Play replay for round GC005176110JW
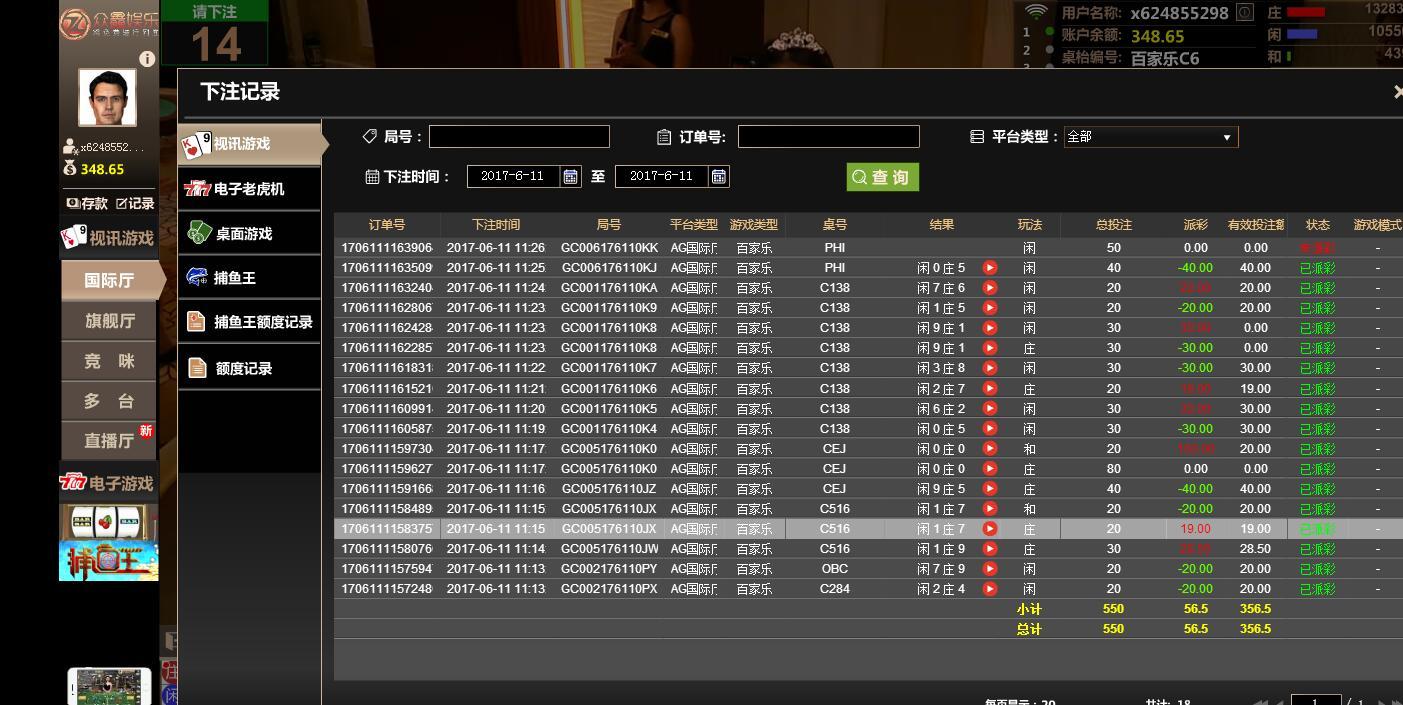Viewport: 1403px width, 705px height. (x=989, y=548)
